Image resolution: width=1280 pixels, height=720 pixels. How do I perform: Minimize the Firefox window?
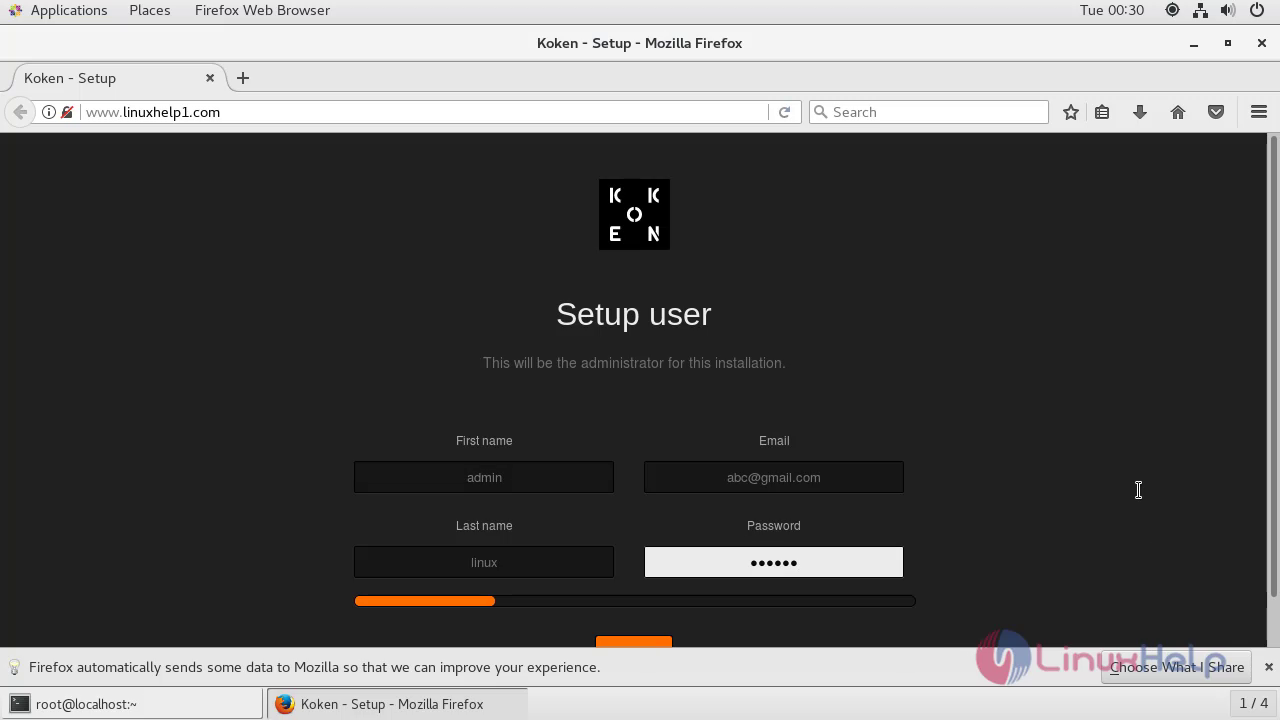pos(1194,43)
